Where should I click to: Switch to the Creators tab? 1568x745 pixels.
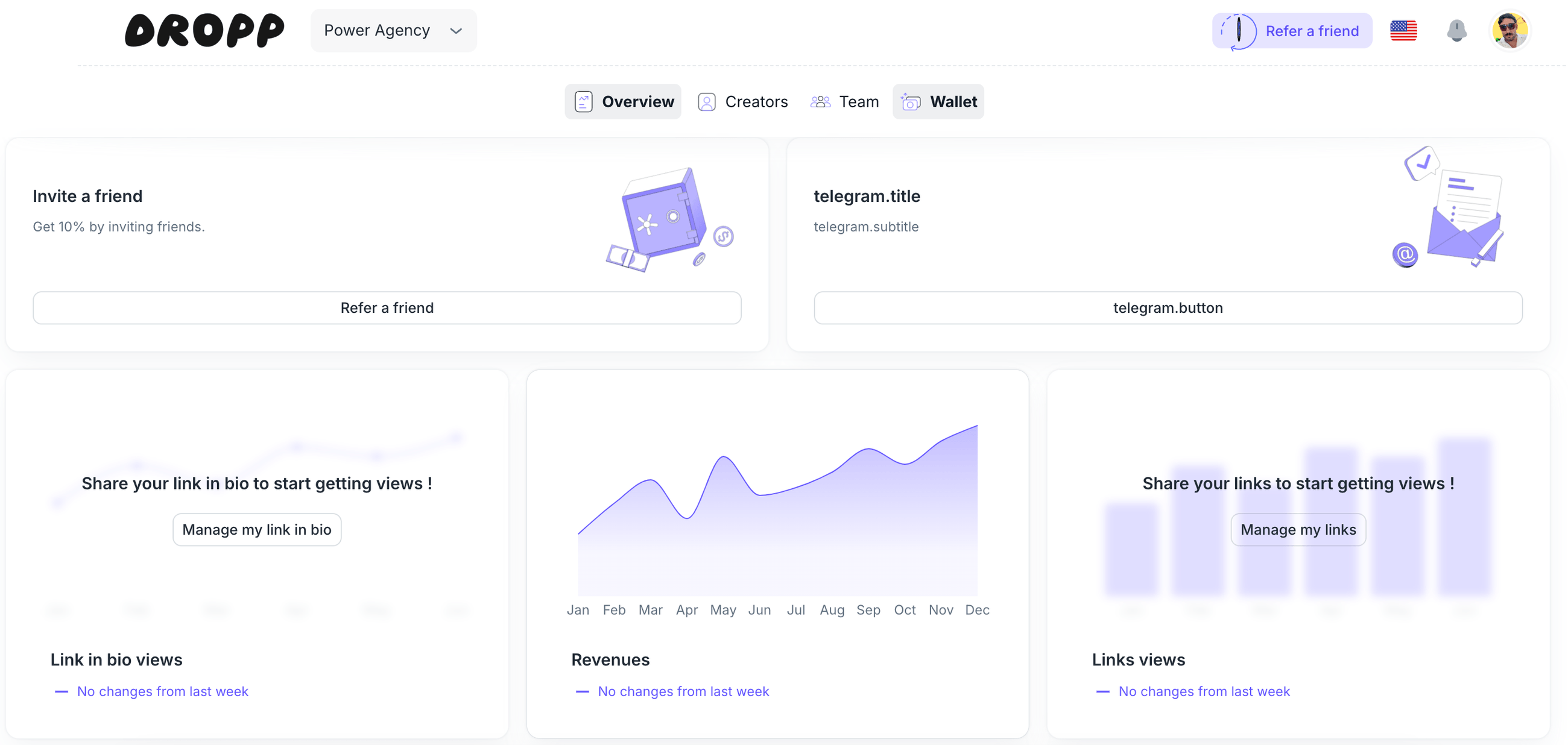click(x=756, y=101)
